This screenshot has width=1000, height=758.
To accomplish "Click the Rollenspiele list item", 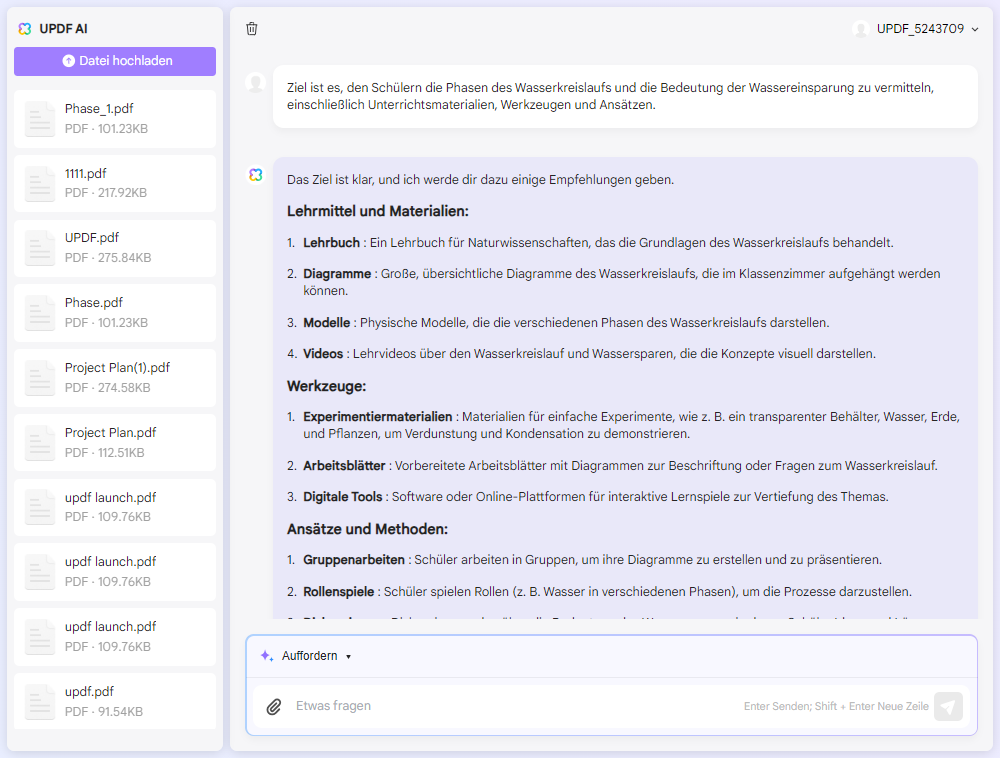I will point(599,592).
